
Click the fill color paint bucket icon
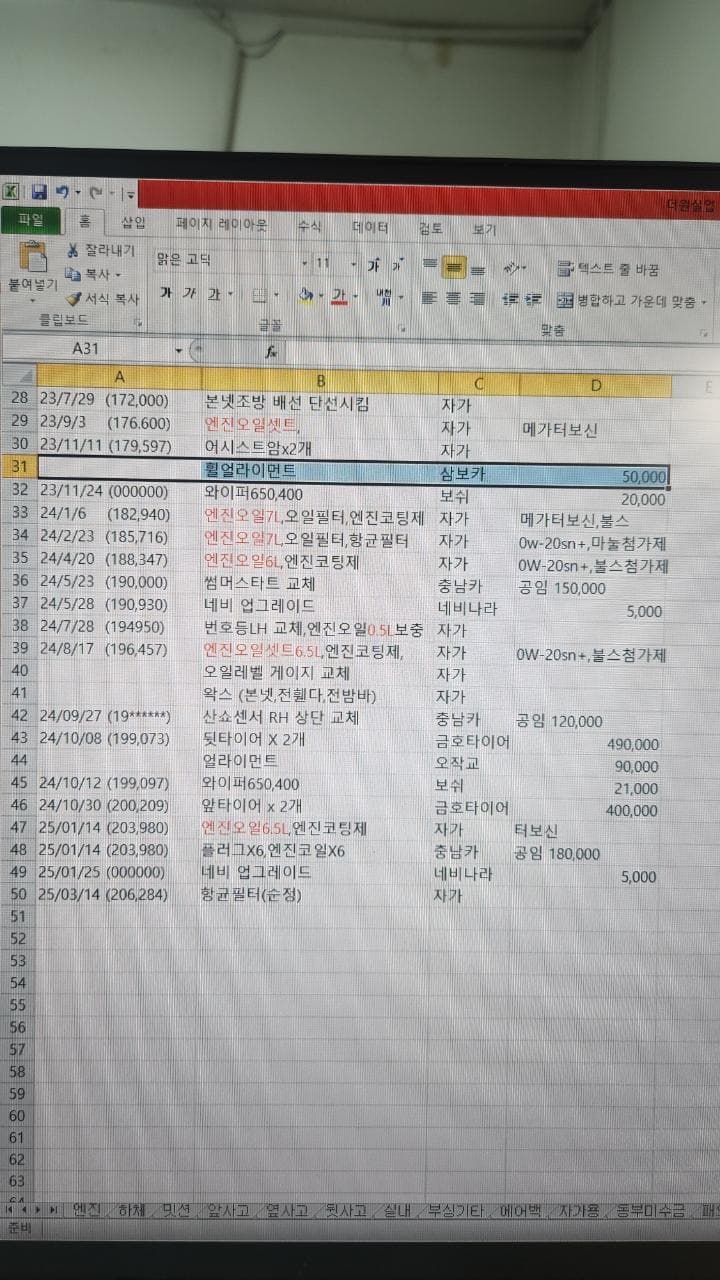click(306, 296)
